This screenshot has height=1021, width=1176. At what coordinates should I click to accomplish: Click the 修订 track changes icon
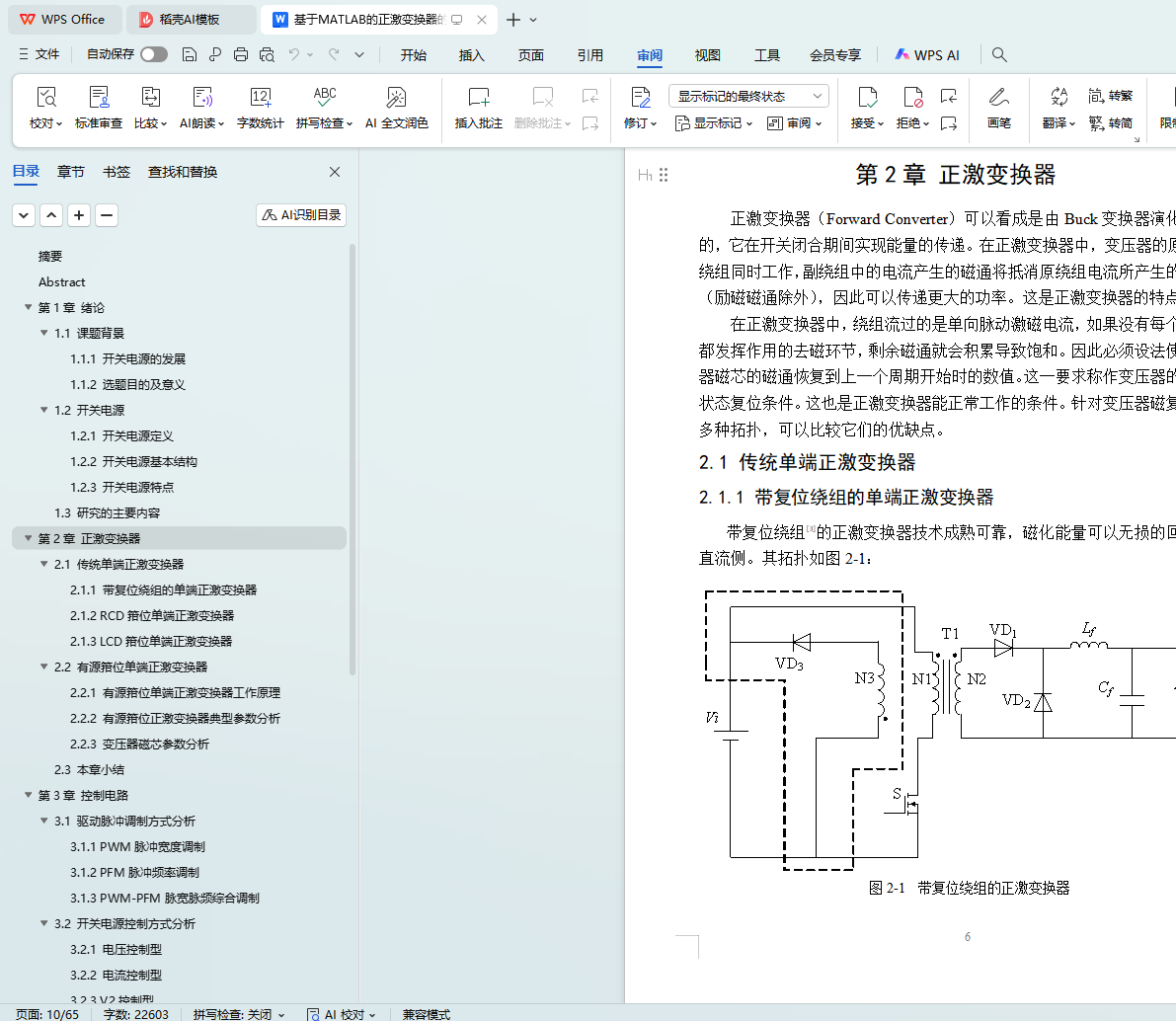pos(640,98)
